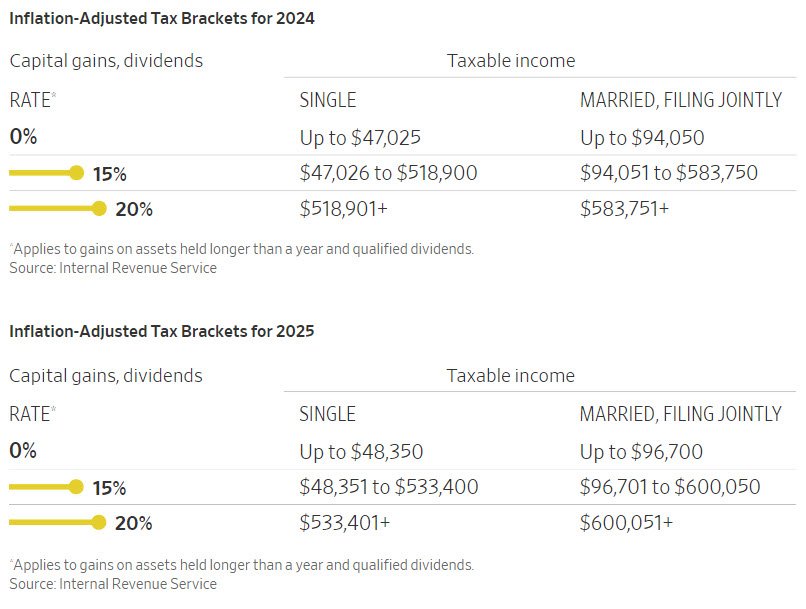This screenshot has width=806, height=609.
Task: Select the 2025 MARRIED, FILING JOINTLY header
Action: (681, 414)
